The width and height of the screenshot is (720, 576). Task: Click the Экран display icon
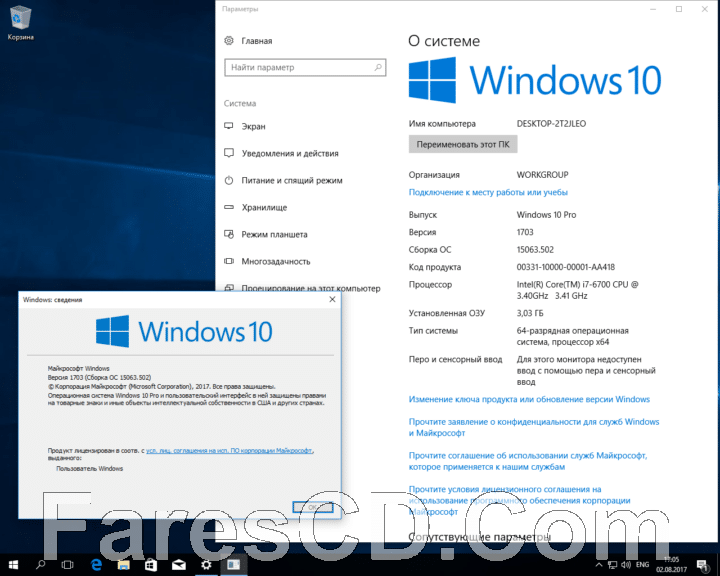pos(229,126)
